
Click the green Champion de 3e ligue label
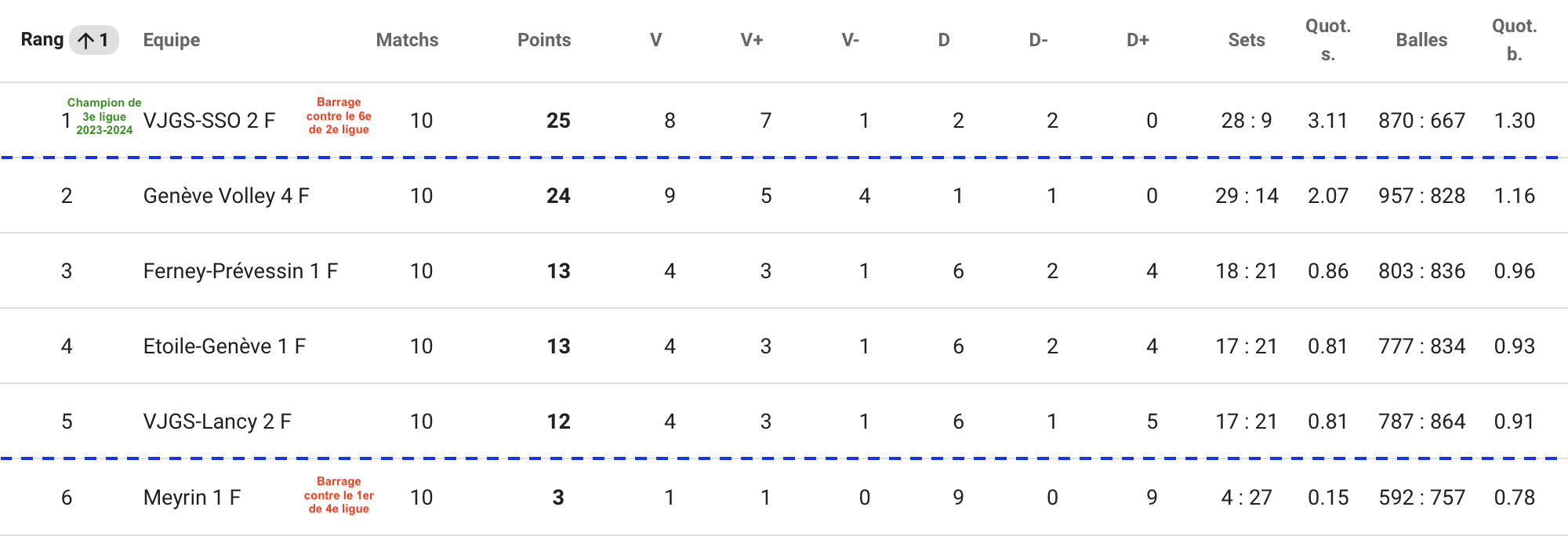click(x=104, y=116)
